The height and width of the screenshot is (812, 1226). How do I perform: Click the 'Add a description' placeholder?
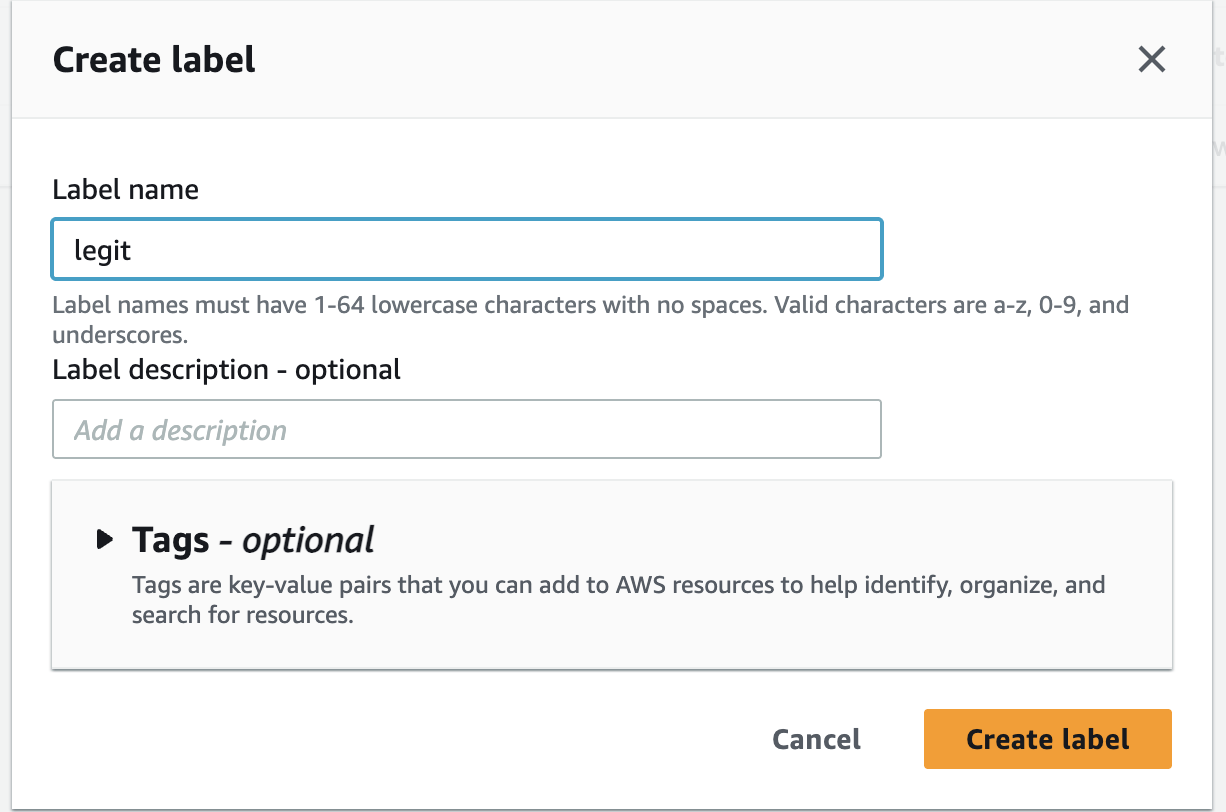pos(181,431)
